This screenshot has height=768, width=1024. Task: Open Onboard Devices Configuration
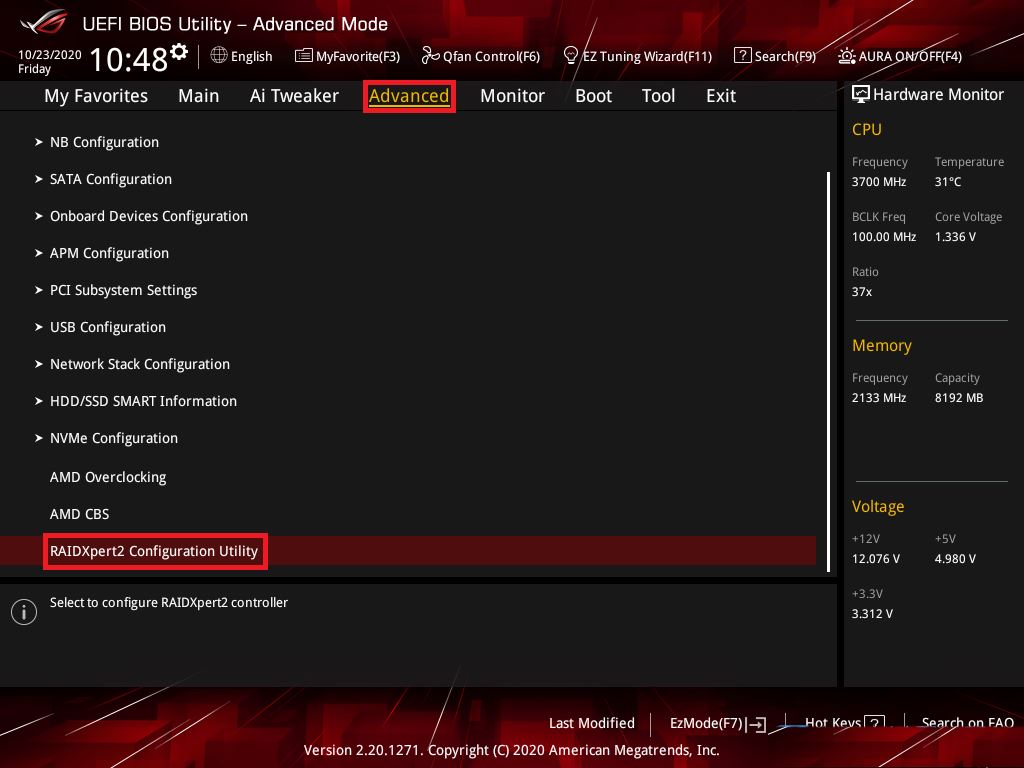(149, 216)
